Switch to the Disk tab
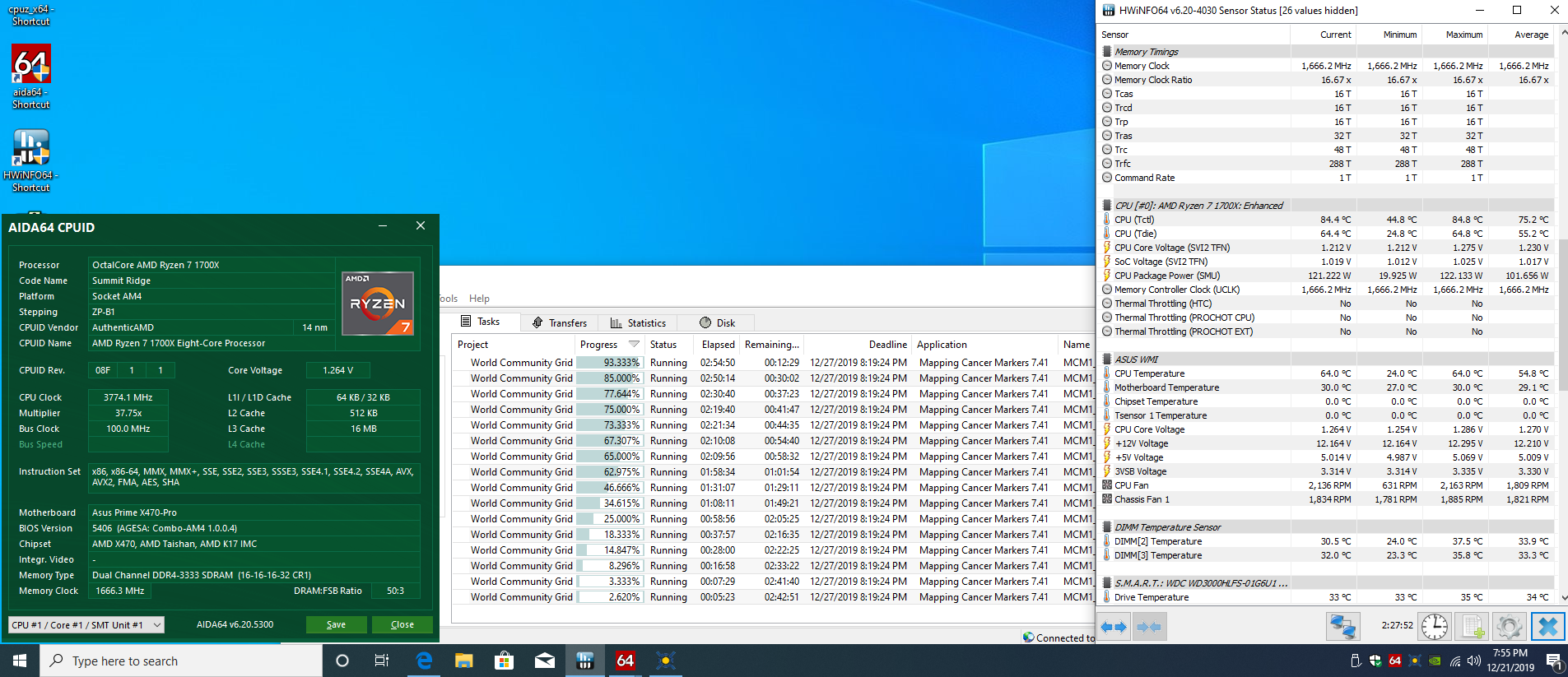This screenshot has height=677, width=1568. [717, 322]
